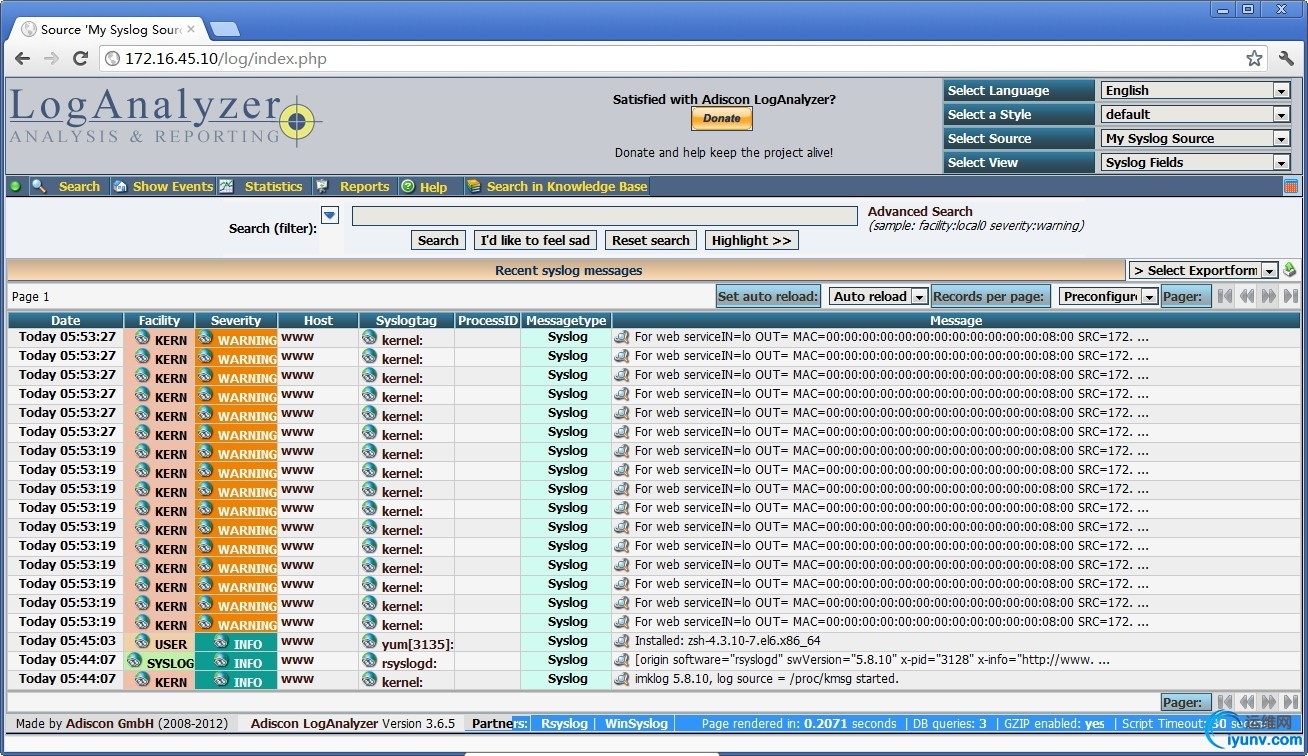Click the Reports icon in menu bar

pos(322,186)
